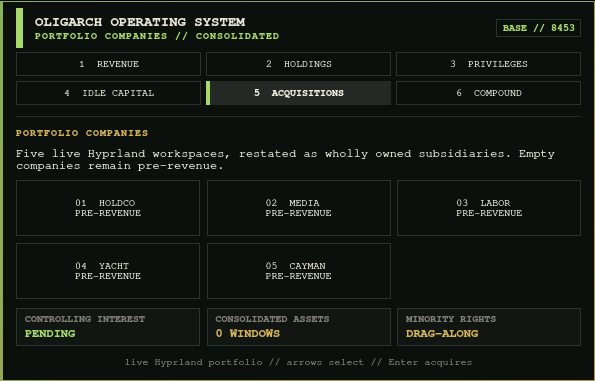The image size is (595, 381).
Task: Select the Privileges tab
Action: tap(488, 64)
